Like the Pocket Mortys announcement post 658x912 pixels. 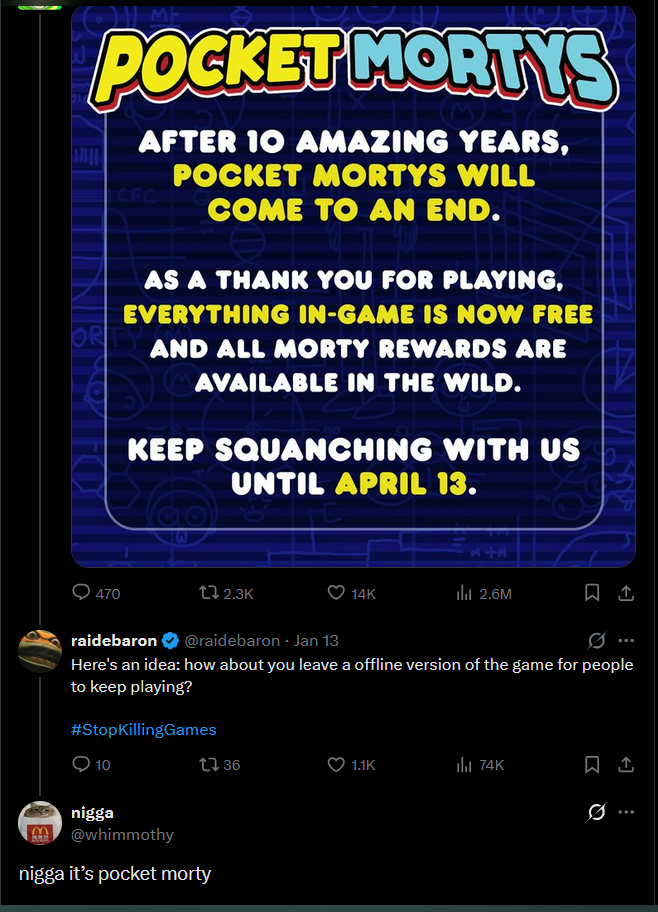point(337,593)
